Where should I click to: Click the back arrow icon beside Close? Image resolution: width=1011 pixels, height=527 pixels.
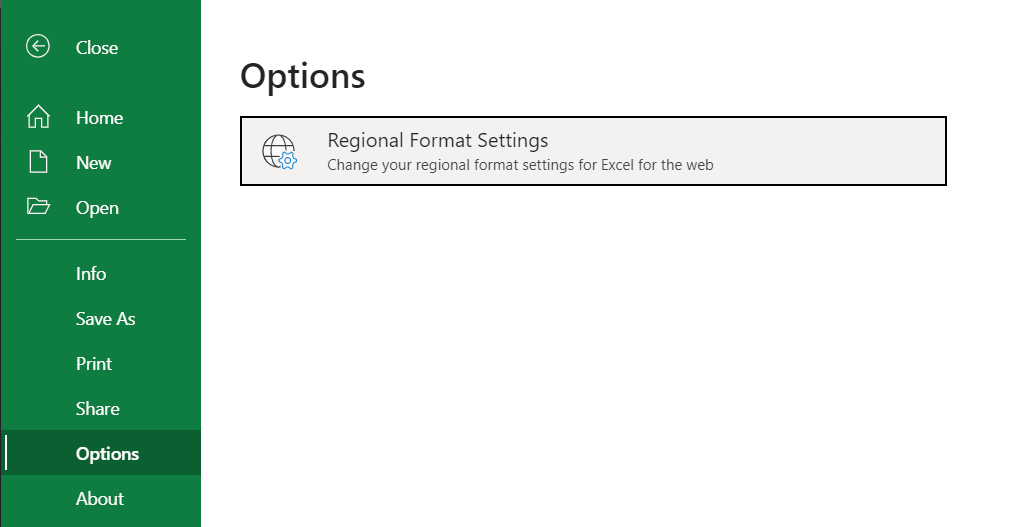tap(38, 47)
